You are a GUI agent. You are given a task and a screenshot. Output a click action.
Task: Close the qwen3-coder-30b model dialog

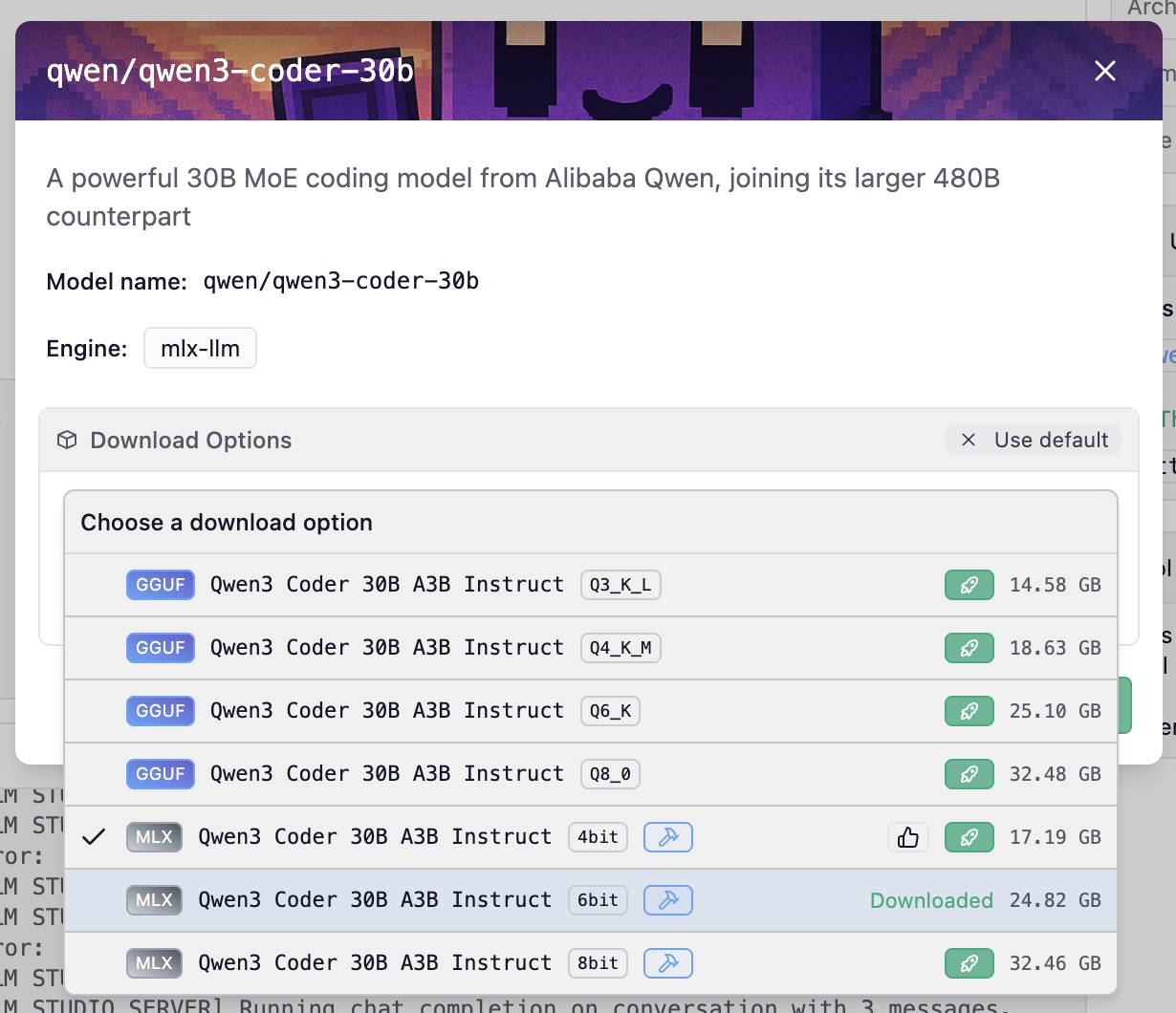coord(1104,71)
